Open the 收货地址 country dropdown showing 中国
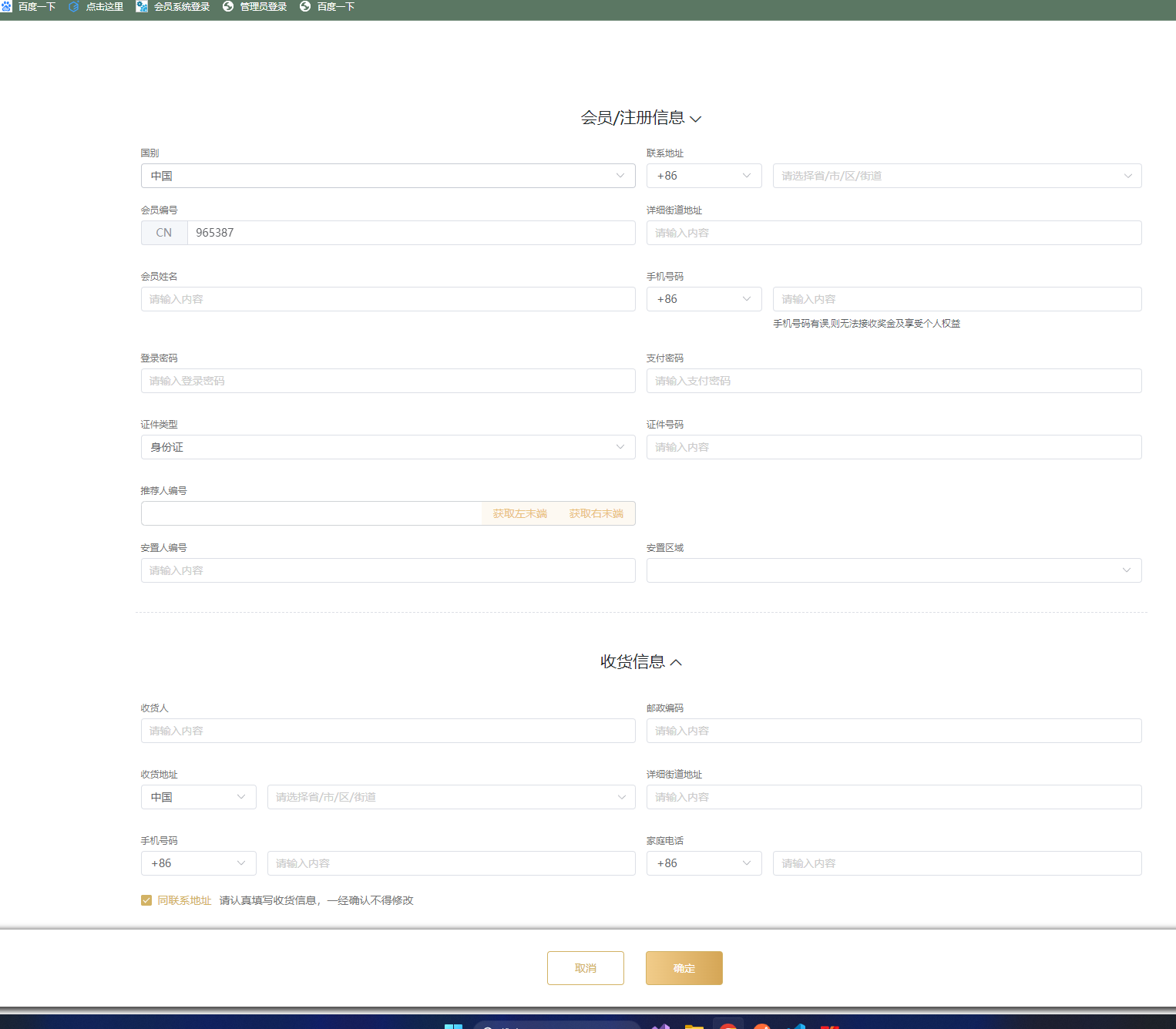1176x1029 pixels. click(x=198, y=797)
